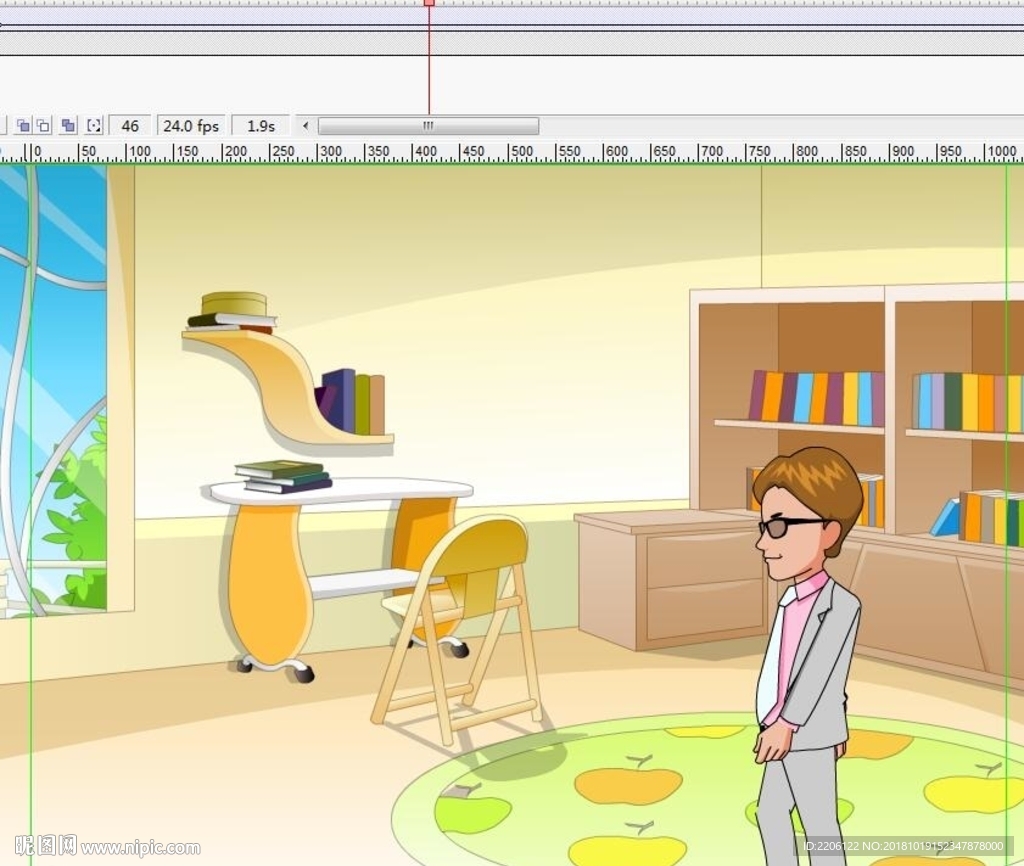
Task: Select the folding chair on stage
Action: tap(458, 630)
